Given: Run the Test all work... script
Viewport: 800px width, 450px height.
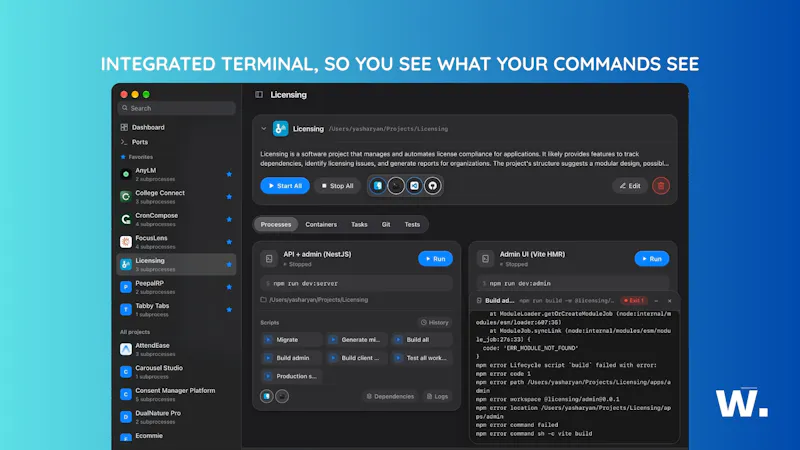Looking at the screenshot, I should point(421,358).
